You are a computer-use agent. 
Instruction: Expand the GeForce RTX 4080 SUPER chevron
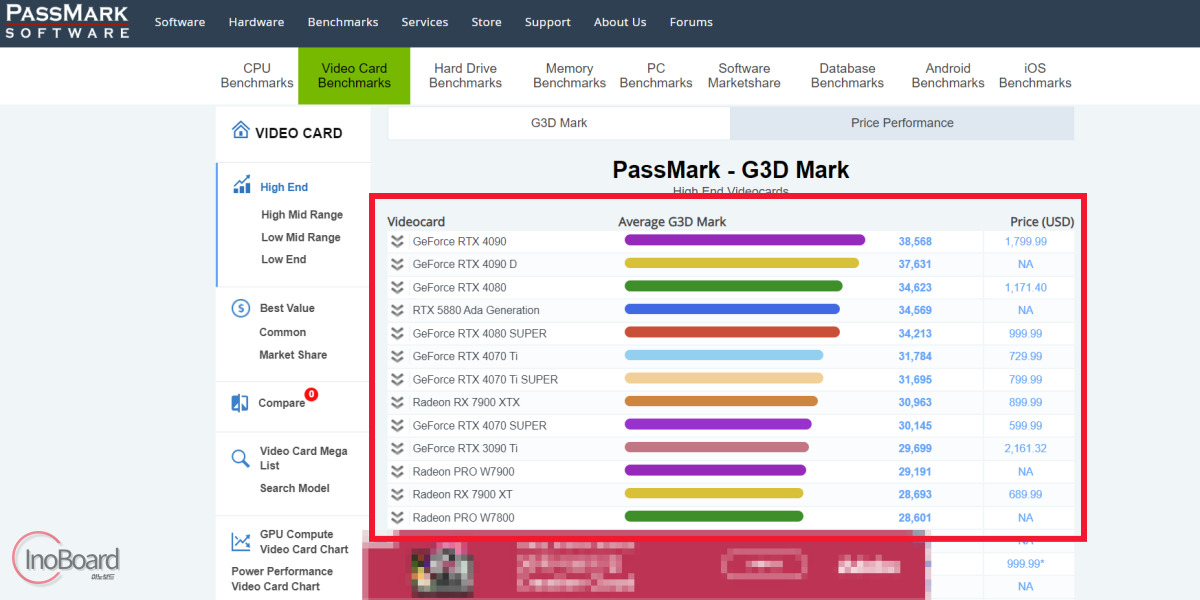tap(397, 333)
